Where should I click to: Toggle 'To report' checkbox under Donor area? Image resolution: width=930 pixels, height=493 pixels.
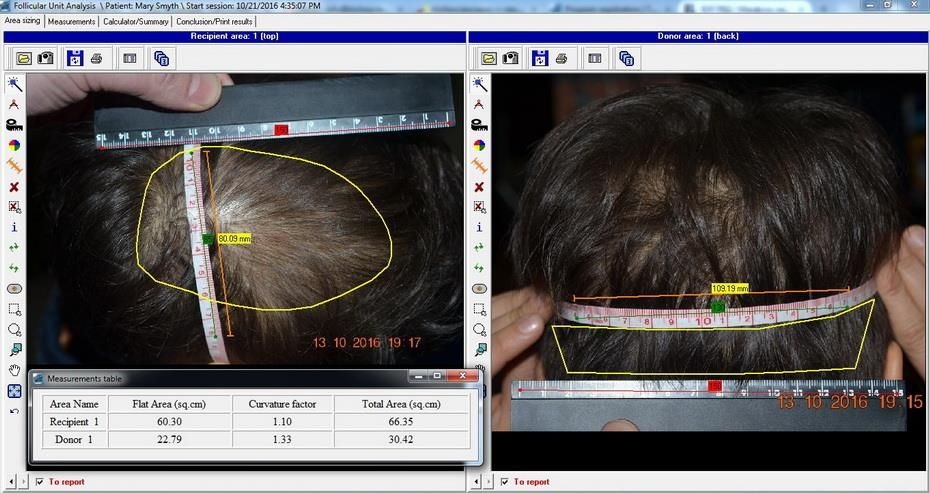504,482
